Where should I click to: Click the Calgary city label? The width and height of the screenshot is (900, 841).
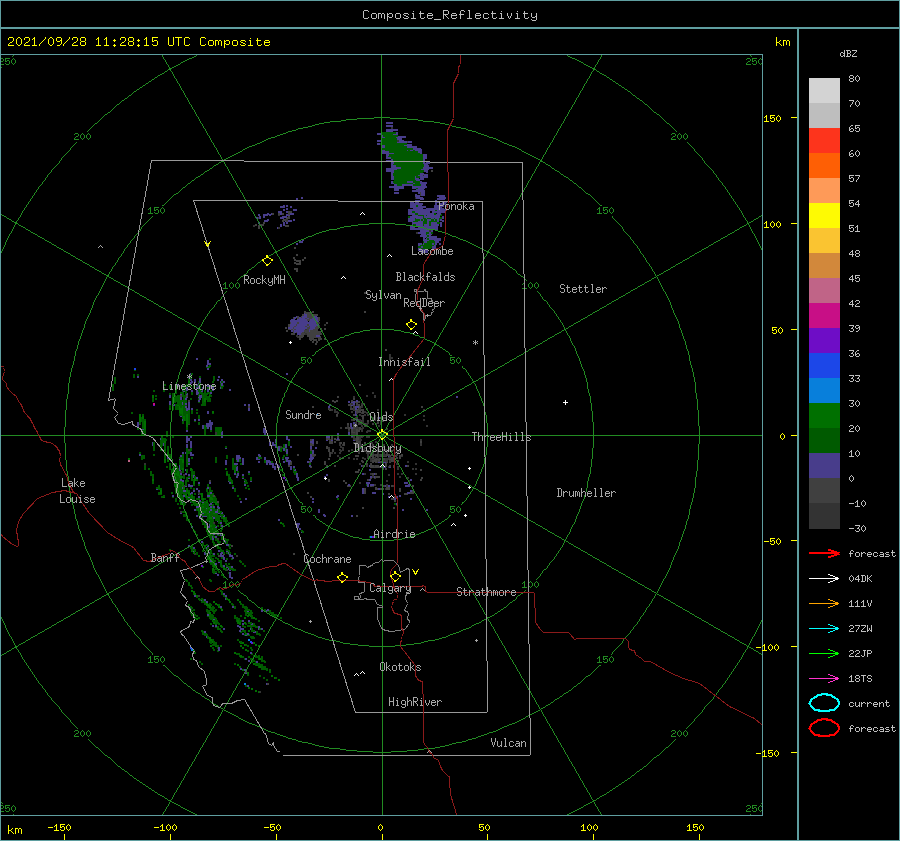390,588
